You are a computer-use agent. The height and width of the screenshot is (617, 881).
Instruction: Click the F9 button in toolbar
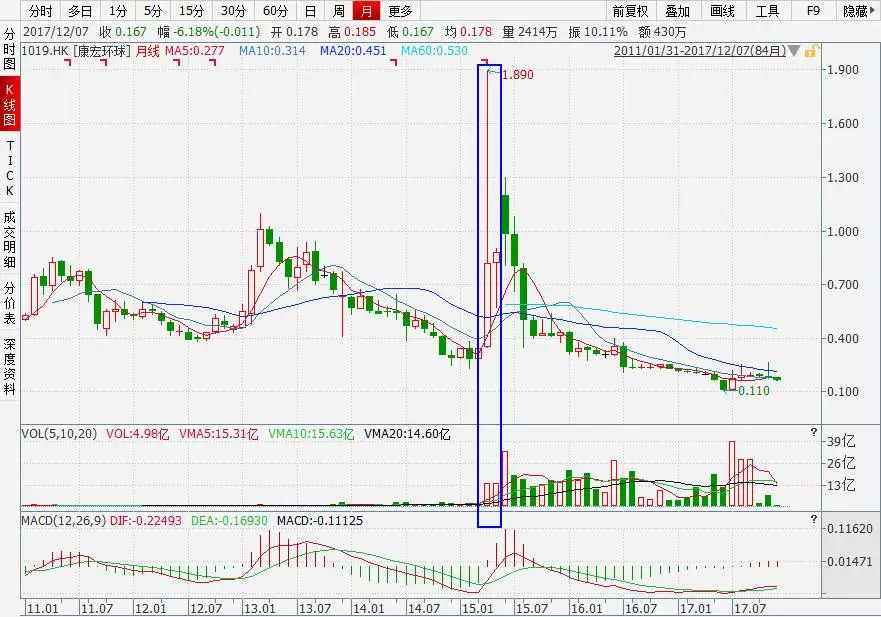813,11
